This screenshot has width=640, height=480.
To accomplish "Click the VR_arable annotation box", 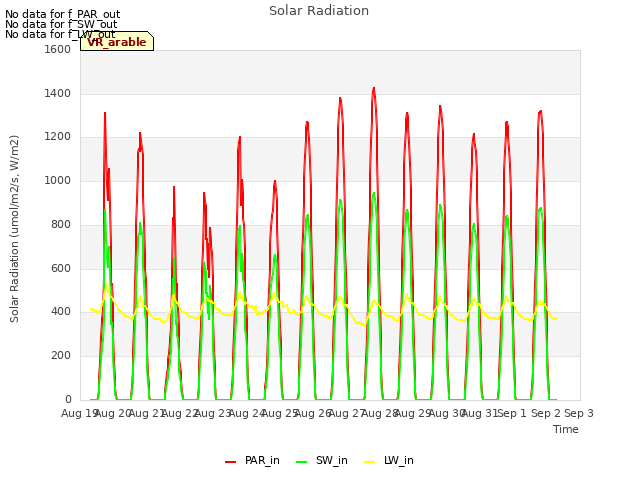I will [117, 41].
